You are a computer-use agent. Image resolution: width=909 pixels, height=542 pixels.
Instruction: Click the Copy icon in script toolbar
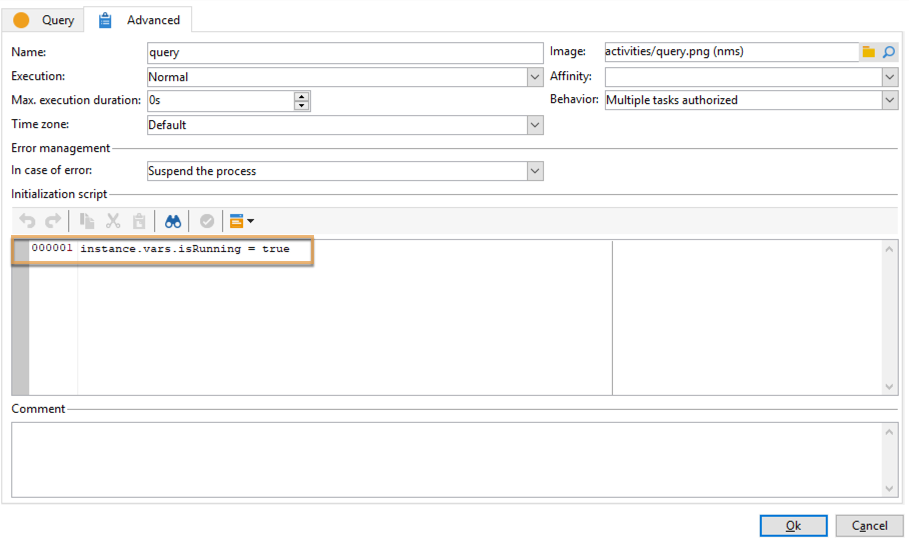point(87,221)
